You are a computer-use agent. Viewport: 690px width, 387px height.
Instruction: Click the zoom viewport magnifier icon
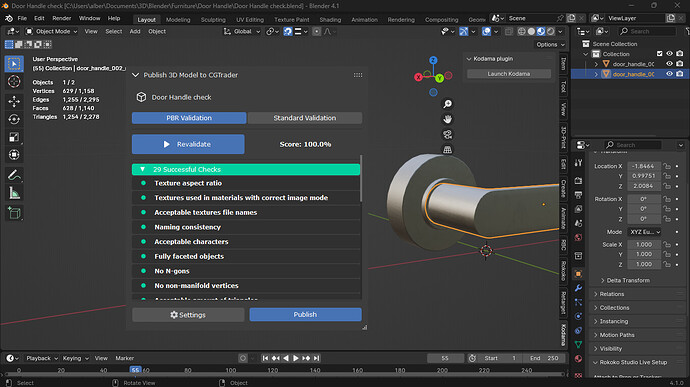(448, 104)
